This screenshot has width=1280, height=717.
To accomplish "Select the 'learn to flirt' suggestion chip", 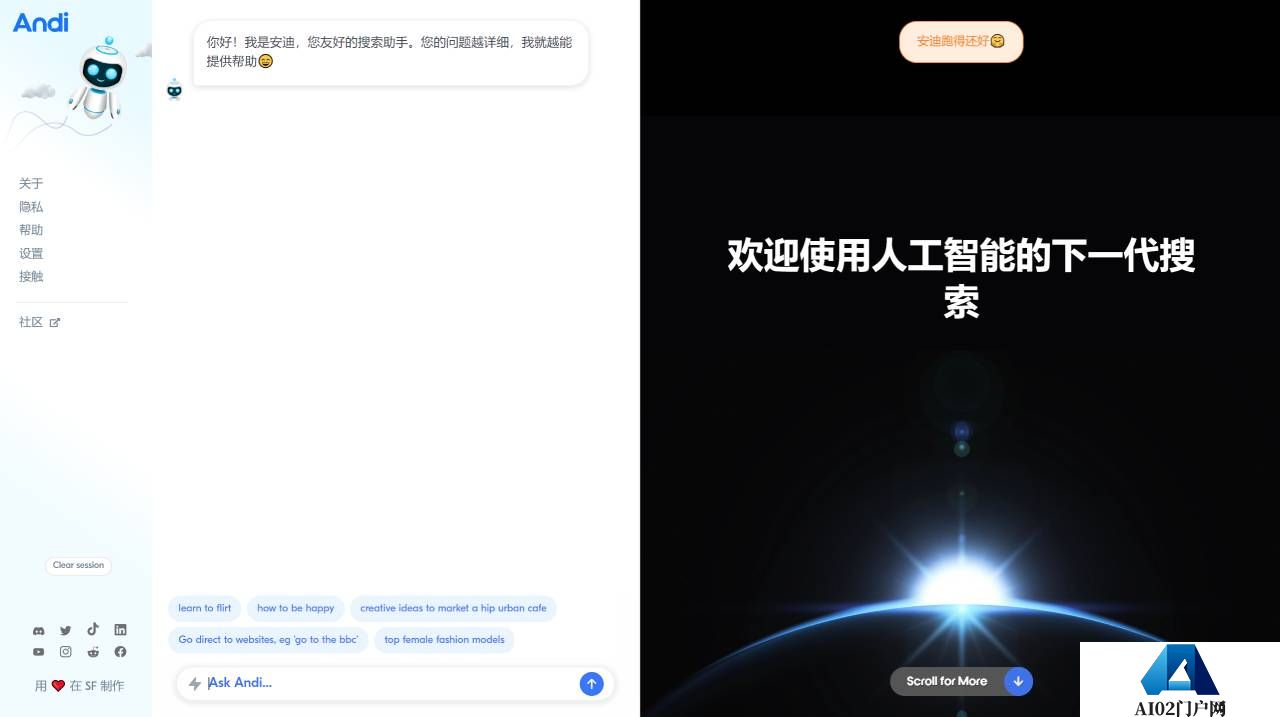I will [x=205, y=608].
